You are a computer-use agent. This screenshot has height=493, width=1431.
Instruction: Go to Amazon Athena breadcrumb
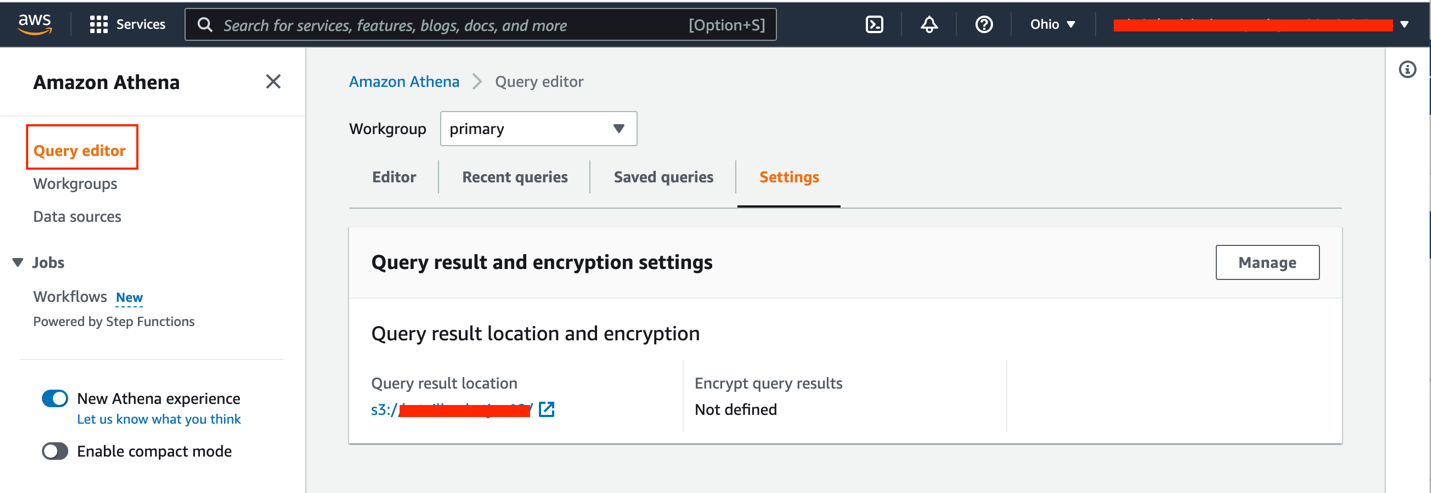[x=404, y=82]
